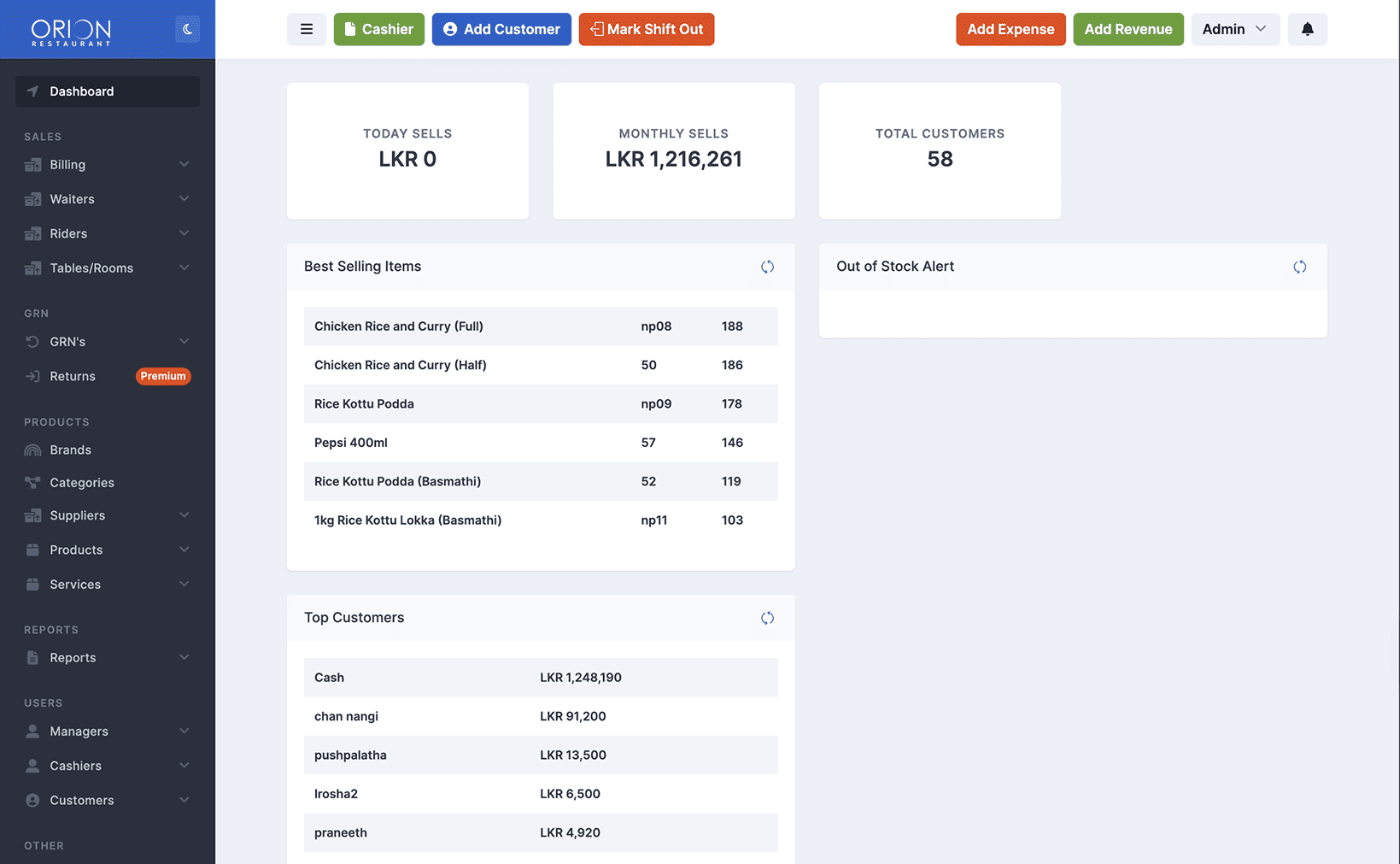
Task: Click the Managers user icon
Action: coord(32,732)
